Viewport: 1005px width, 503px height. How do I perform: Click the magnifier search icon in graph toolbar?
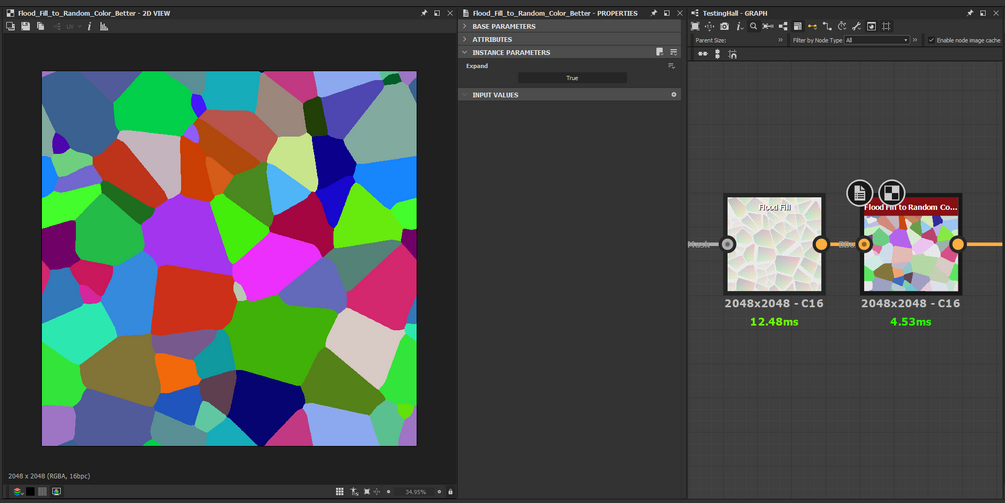[x=754, y=26]
